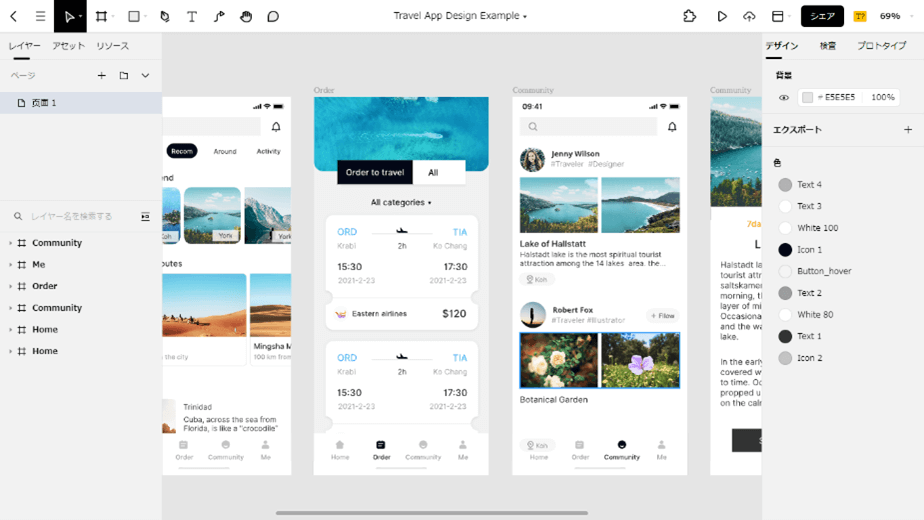Expand the Me layer
The height and width of the screenshot is (520, 924).
11,265
